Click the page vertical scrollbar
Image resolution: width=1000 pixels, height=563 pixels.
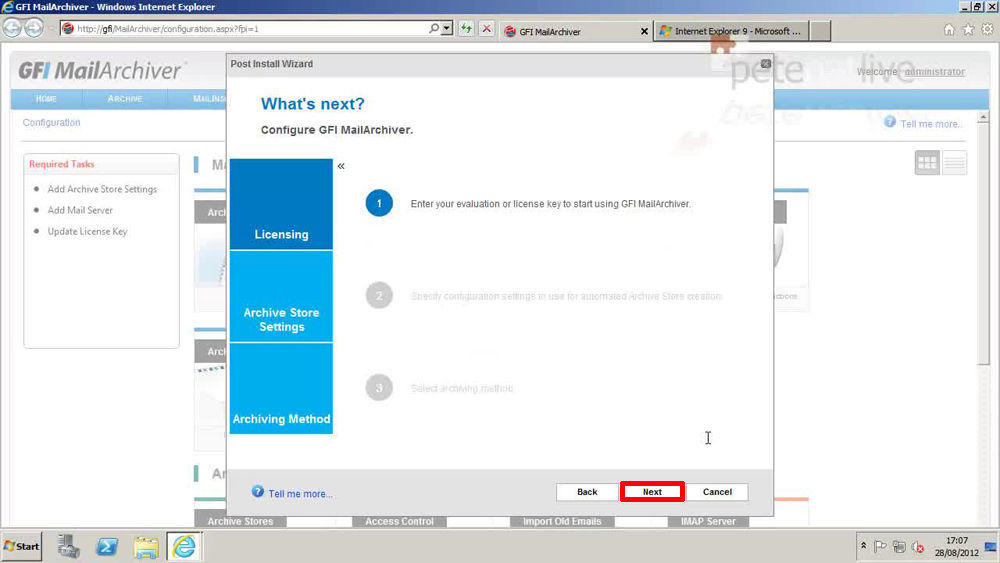point(983,245)
